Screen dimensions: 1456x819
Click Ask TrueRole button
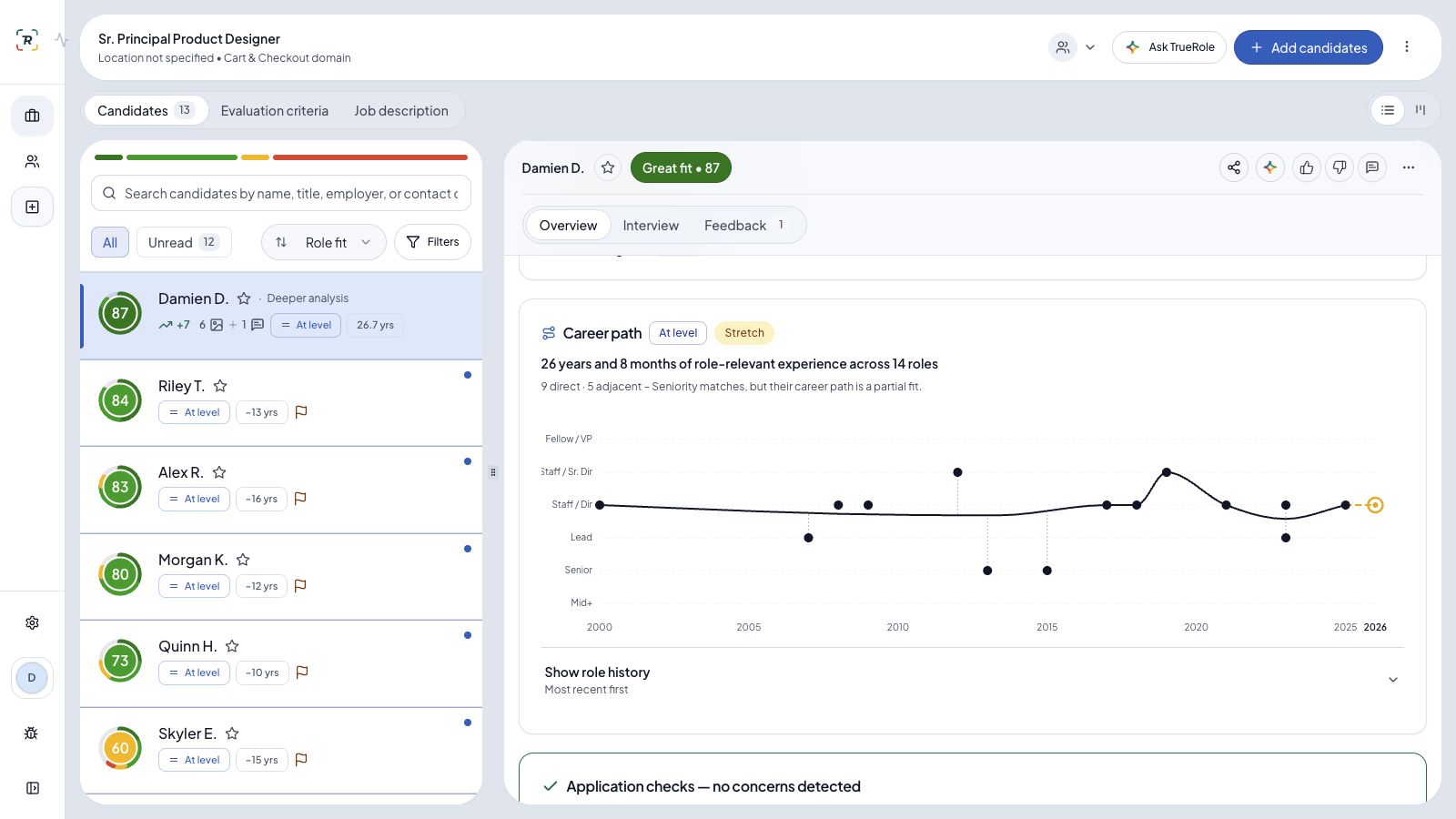coord(1169,47)
